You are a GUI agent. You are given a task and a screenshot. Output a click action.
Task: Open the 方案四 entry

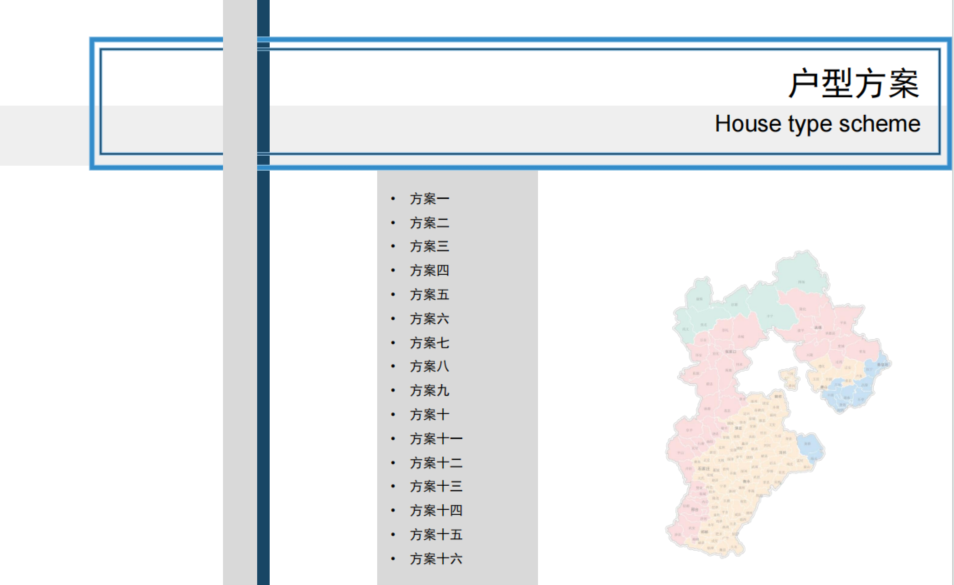429,271
